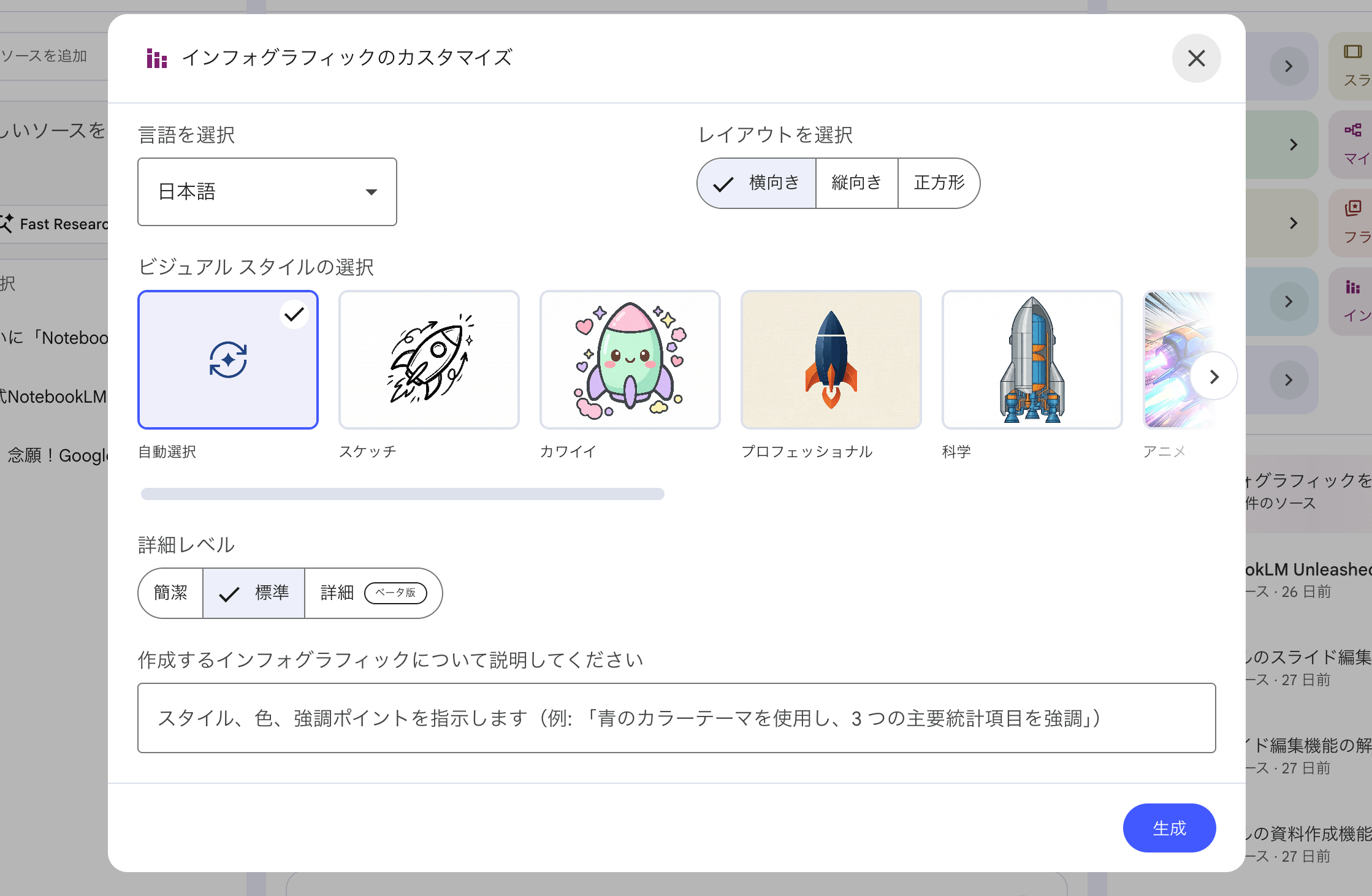Click the Fast Research sparkle icon

coord(6,223)
